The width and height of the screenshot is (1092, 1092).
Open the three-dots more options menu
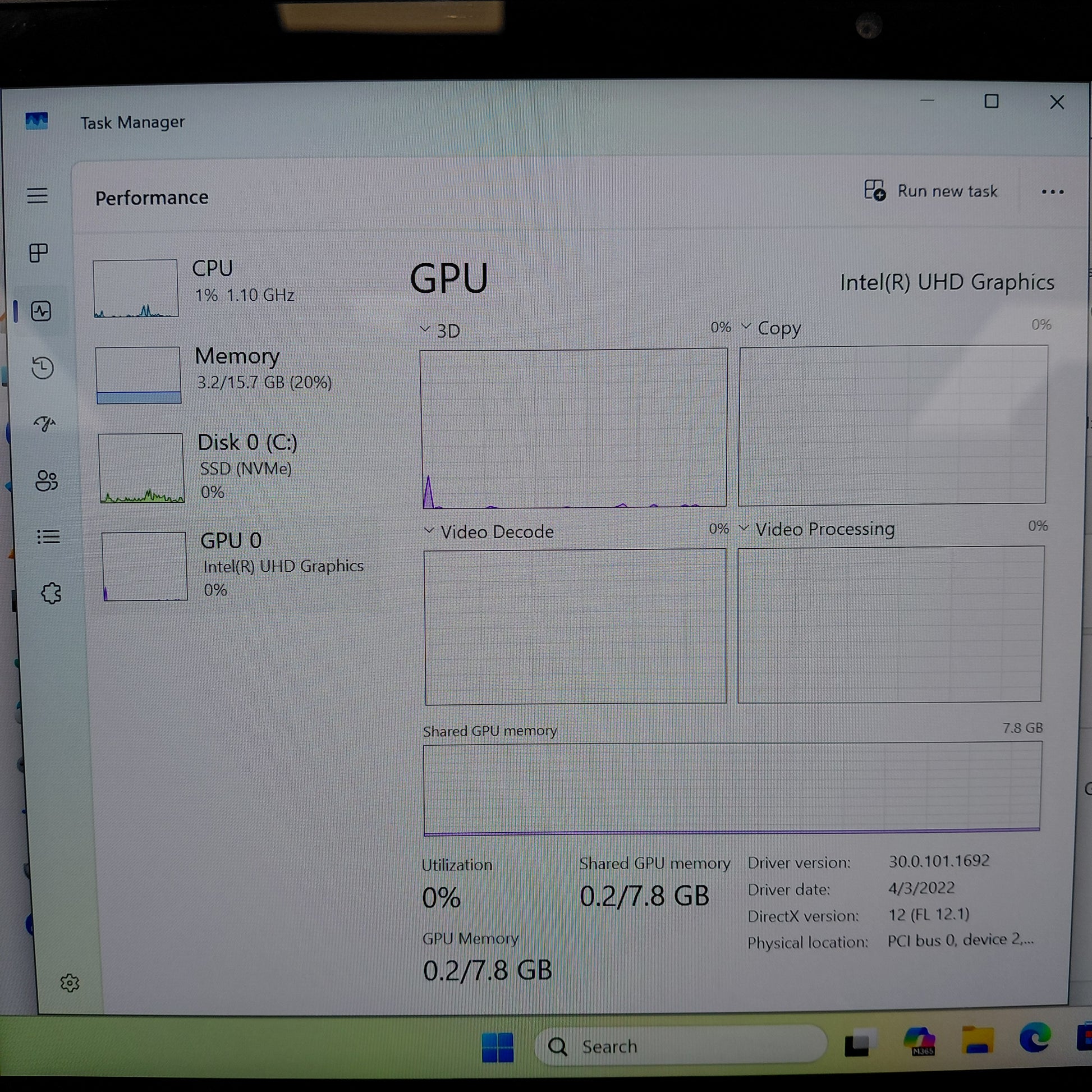click(x=1052, y=192)
